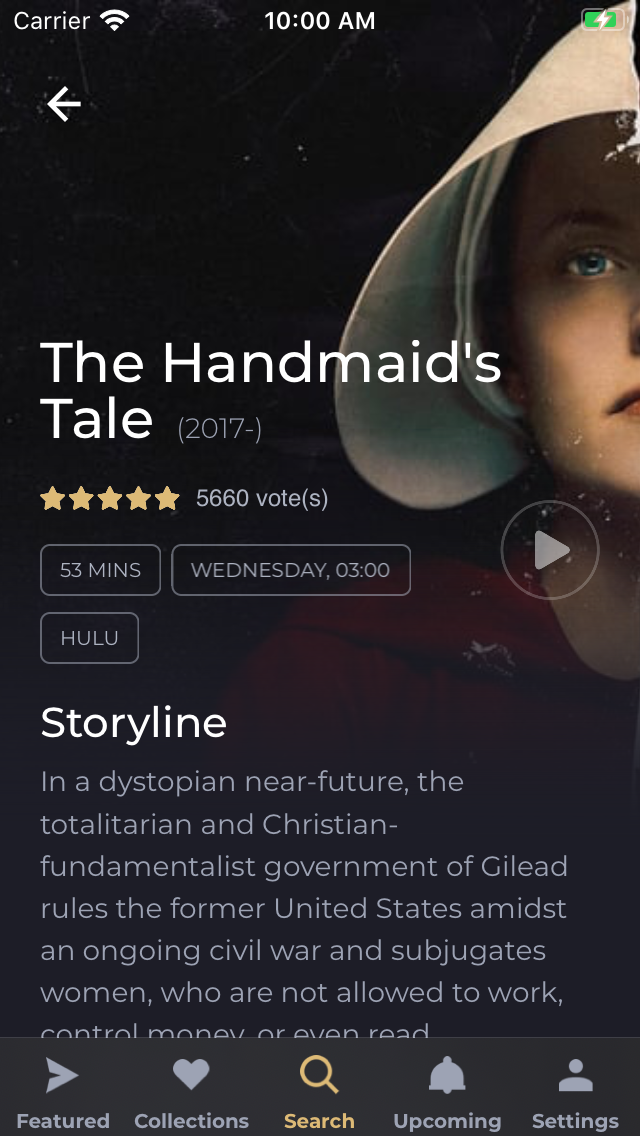This screenshot has width=640, height=1136.
Task: Click The Handmaid's Tale title
Action: coord(271,390)
